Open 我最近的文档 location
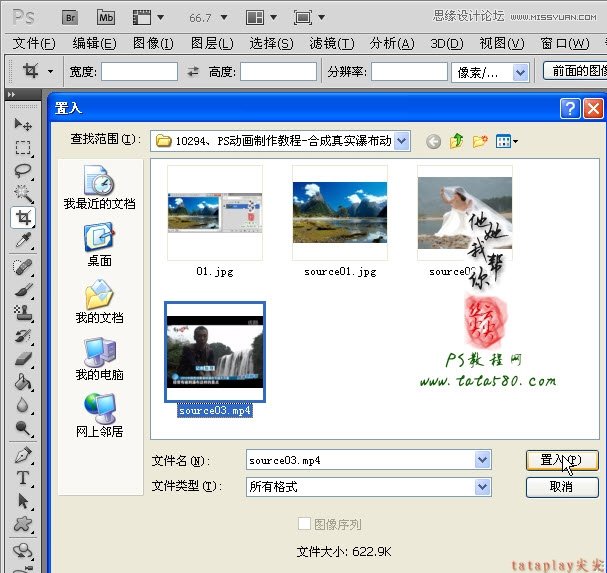Screen dimensions: 607x573 point(99,187)
